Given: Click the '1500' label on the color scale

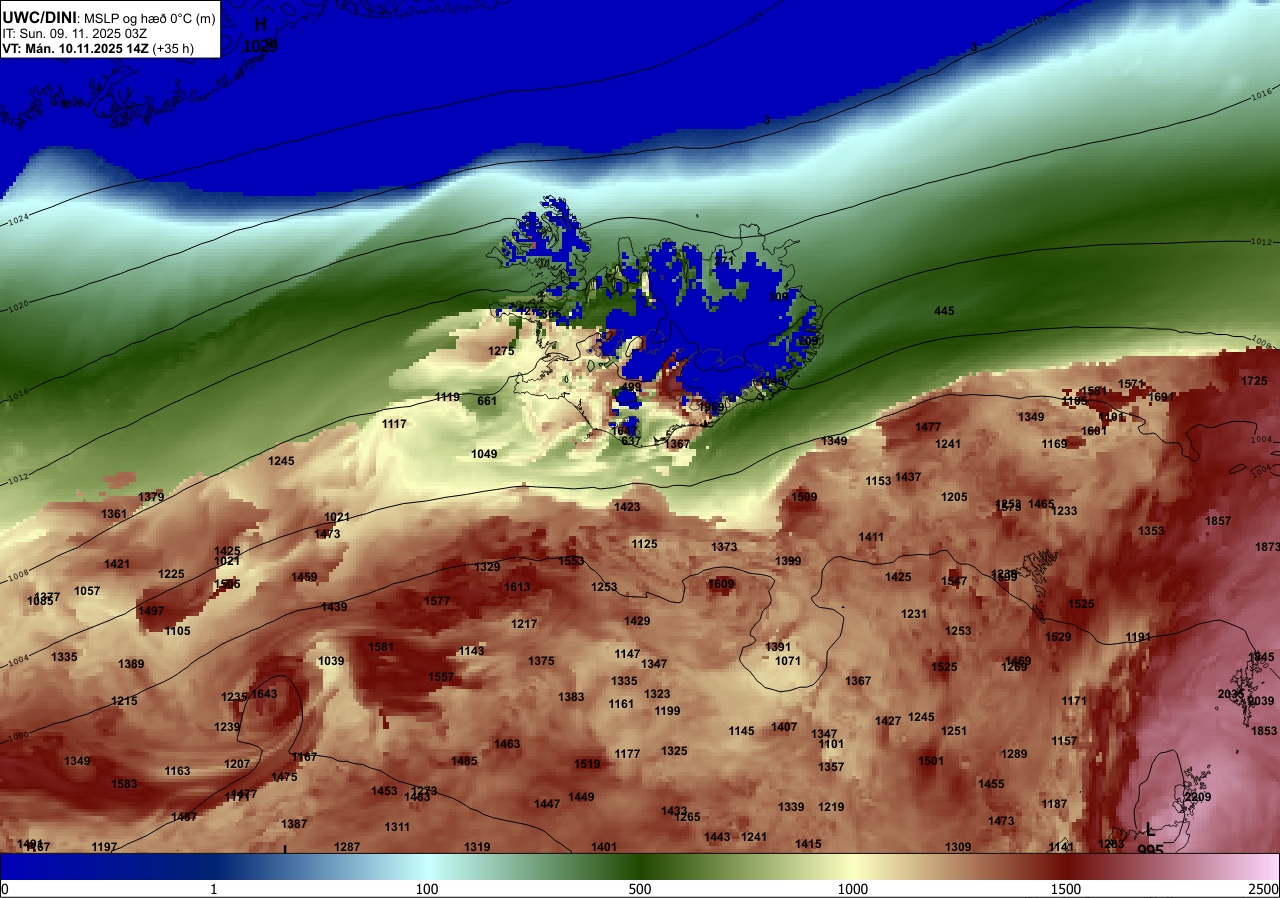Looking at the screenshot, I should pos(1066,889).
